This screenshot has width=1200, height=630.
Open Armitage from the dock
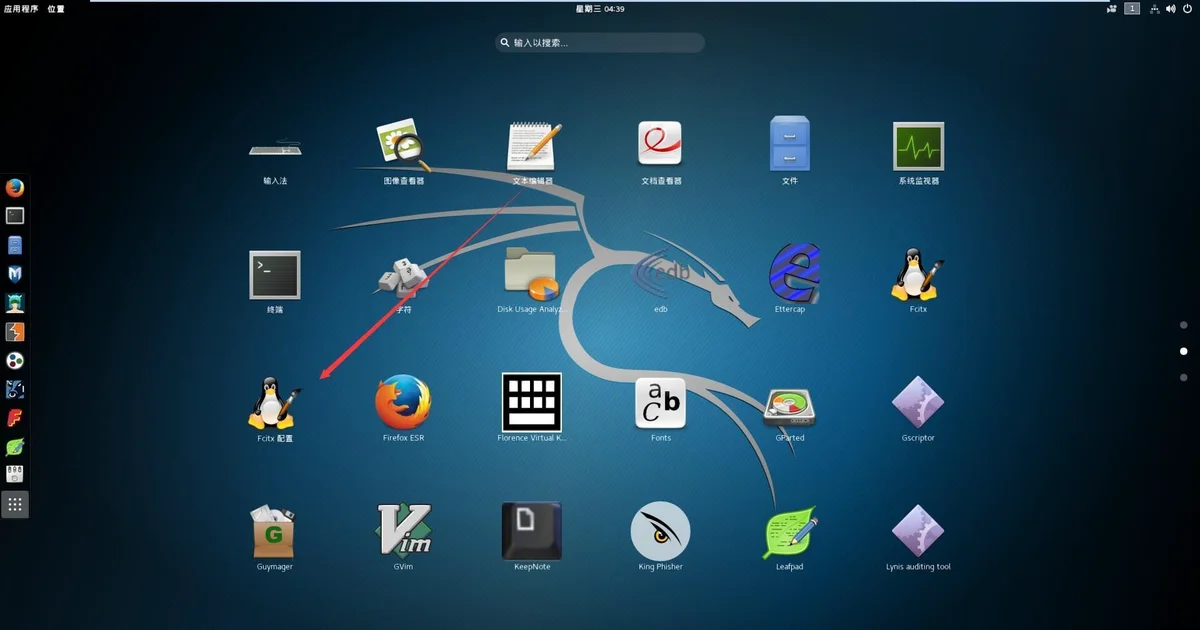(x=14, y=303)
